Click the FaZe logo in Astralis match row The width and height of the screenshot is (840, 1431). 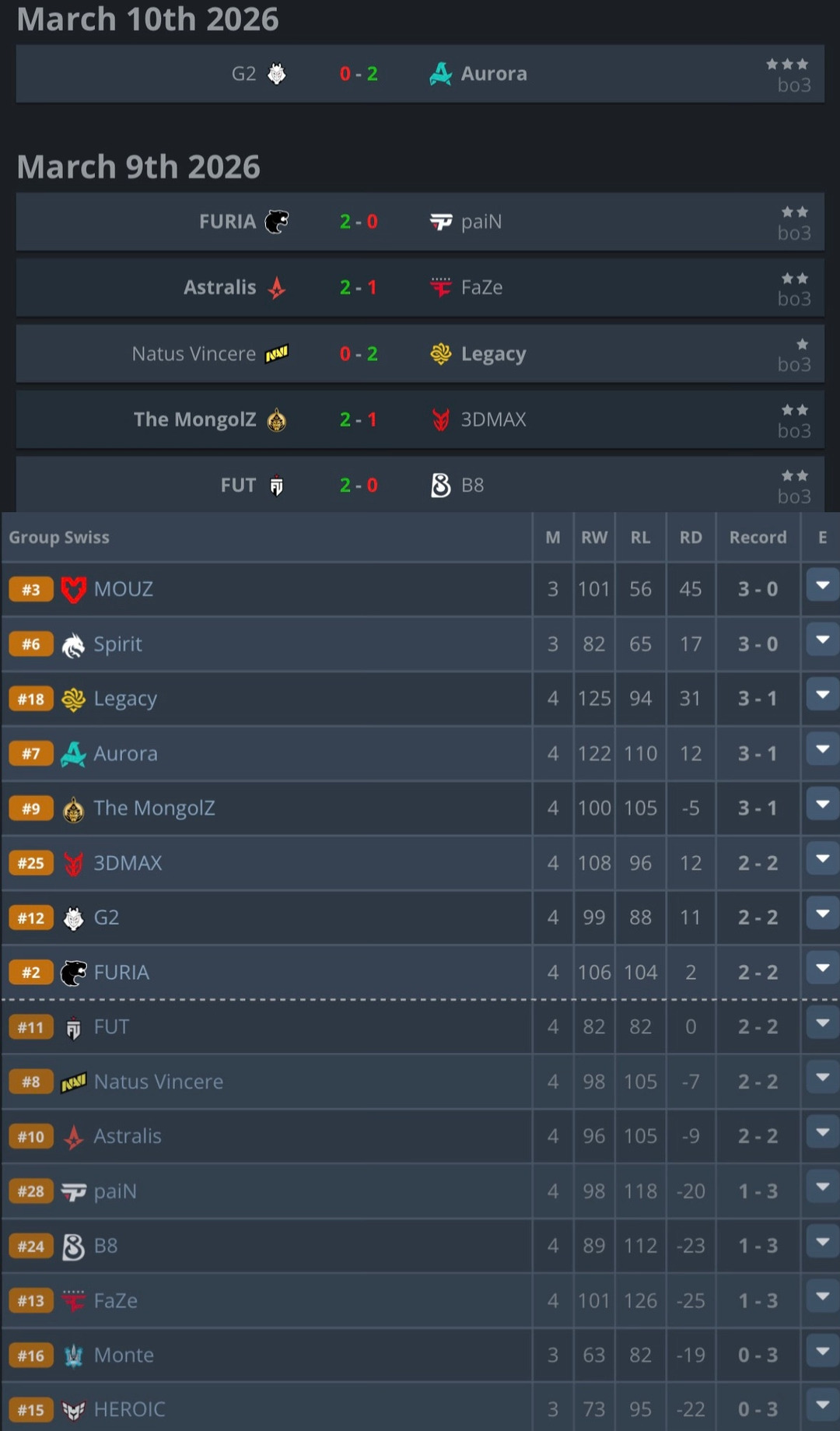440,288
